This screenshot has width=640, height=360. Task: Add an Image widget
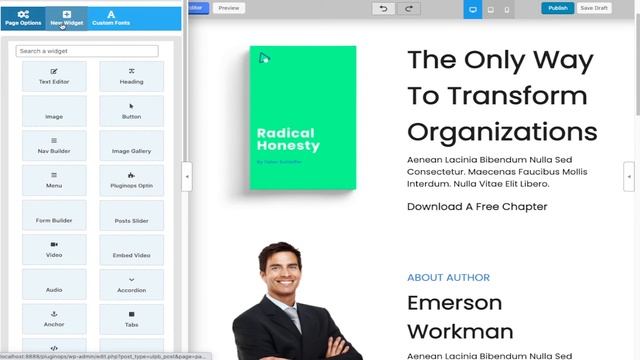pyautogui.click(x=54, y=111)
